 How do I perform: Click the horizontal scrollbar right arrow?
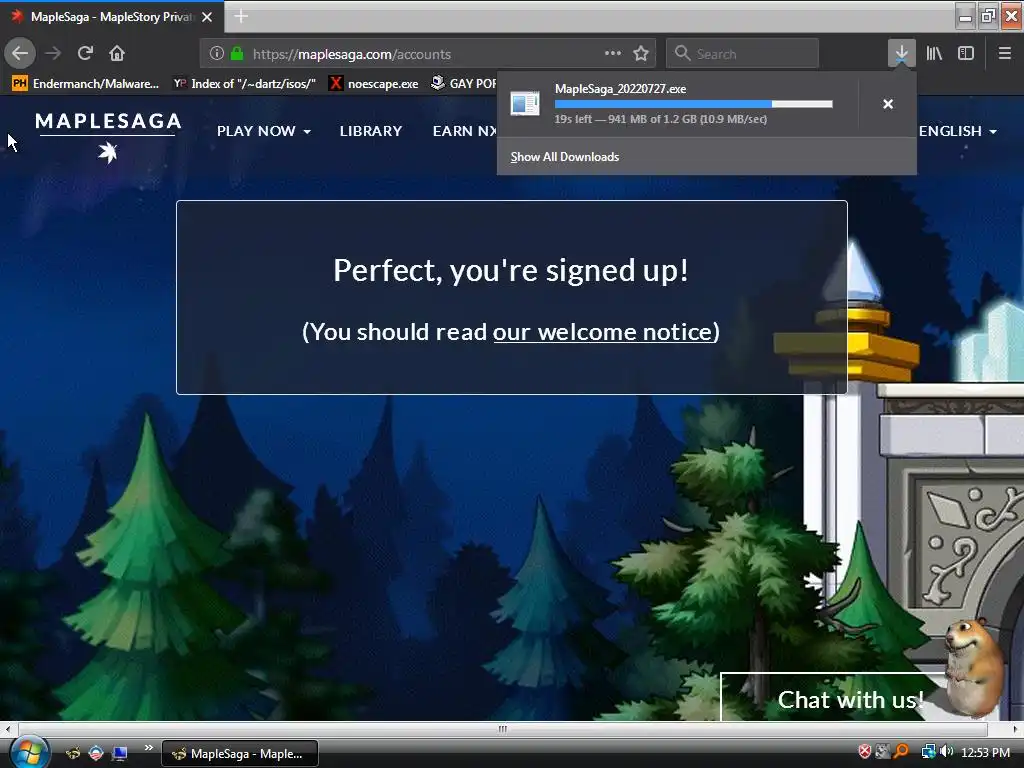tap(1015, 729)
